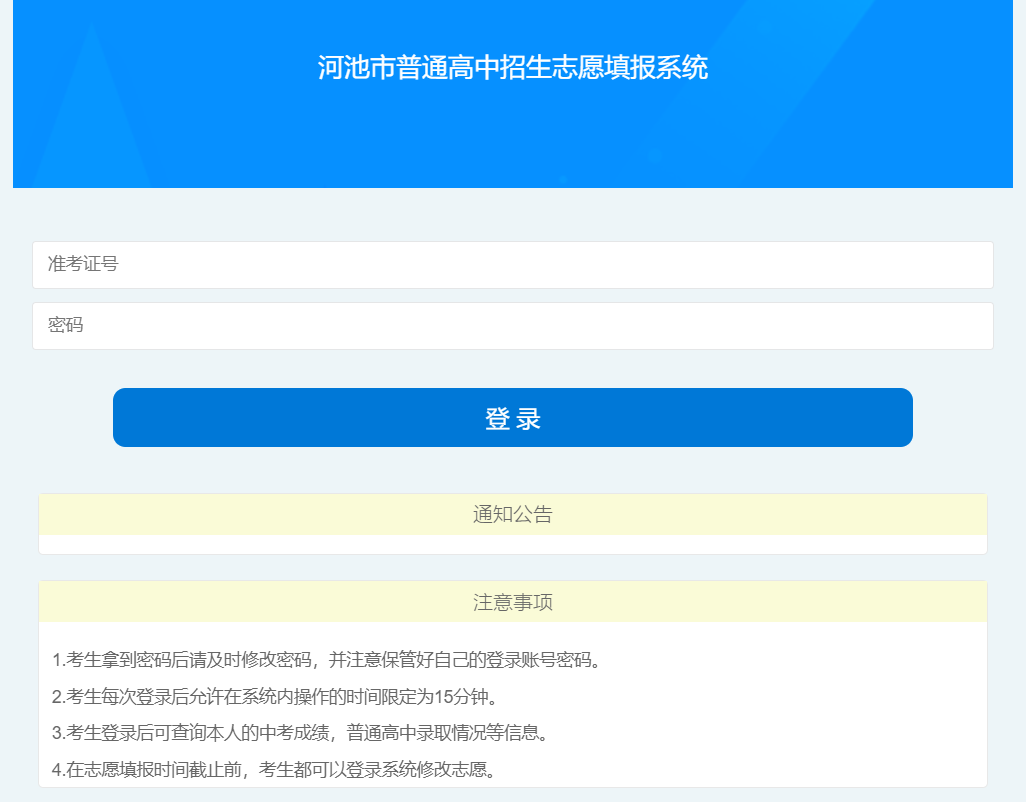Click the 河池市普通高中招生志愿填报系统 page title

pos(512,68)
